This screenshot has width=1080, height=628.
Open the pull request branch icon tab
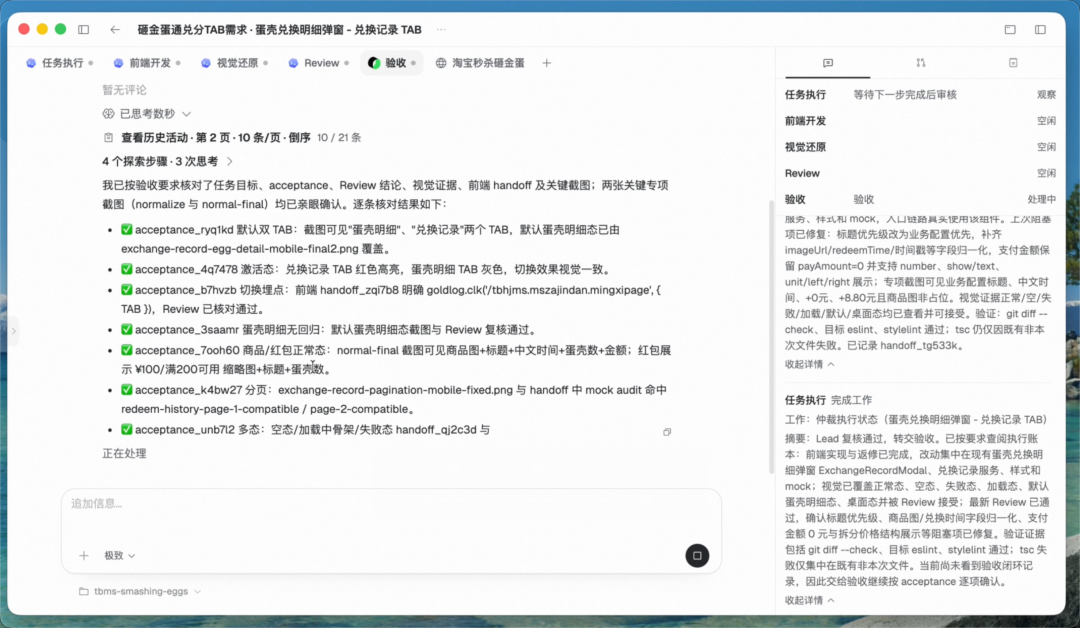click(921, 63)
